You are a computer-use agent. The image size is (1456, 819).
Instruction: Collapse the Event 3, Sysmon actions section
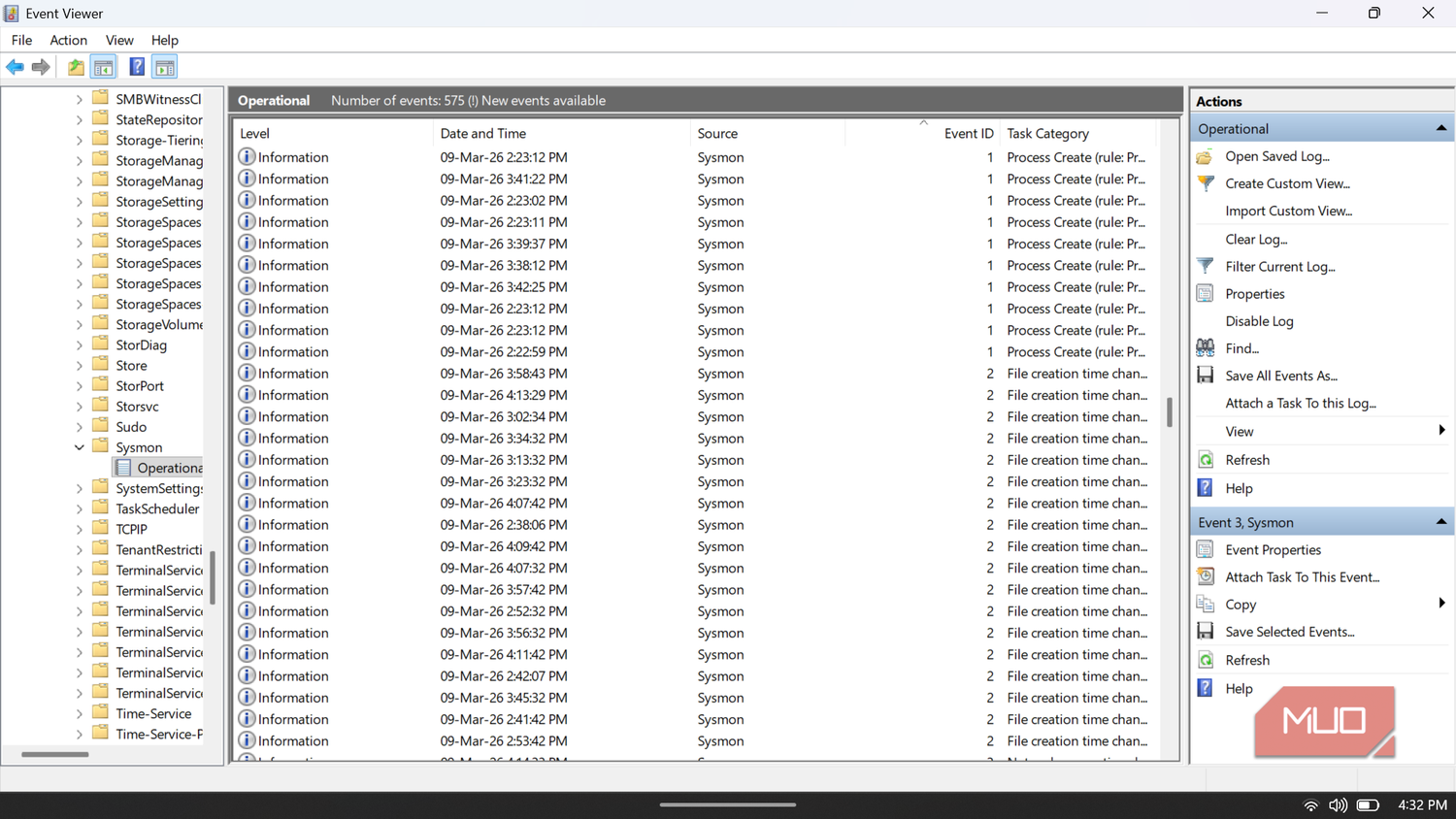point(1441,522)
